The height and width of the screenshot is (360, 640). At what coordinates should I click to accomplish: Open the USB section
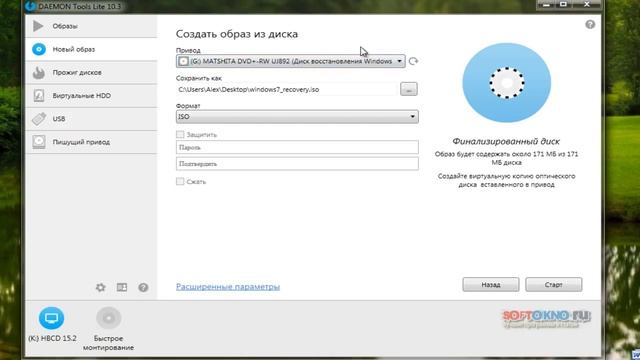pos(91,119)
